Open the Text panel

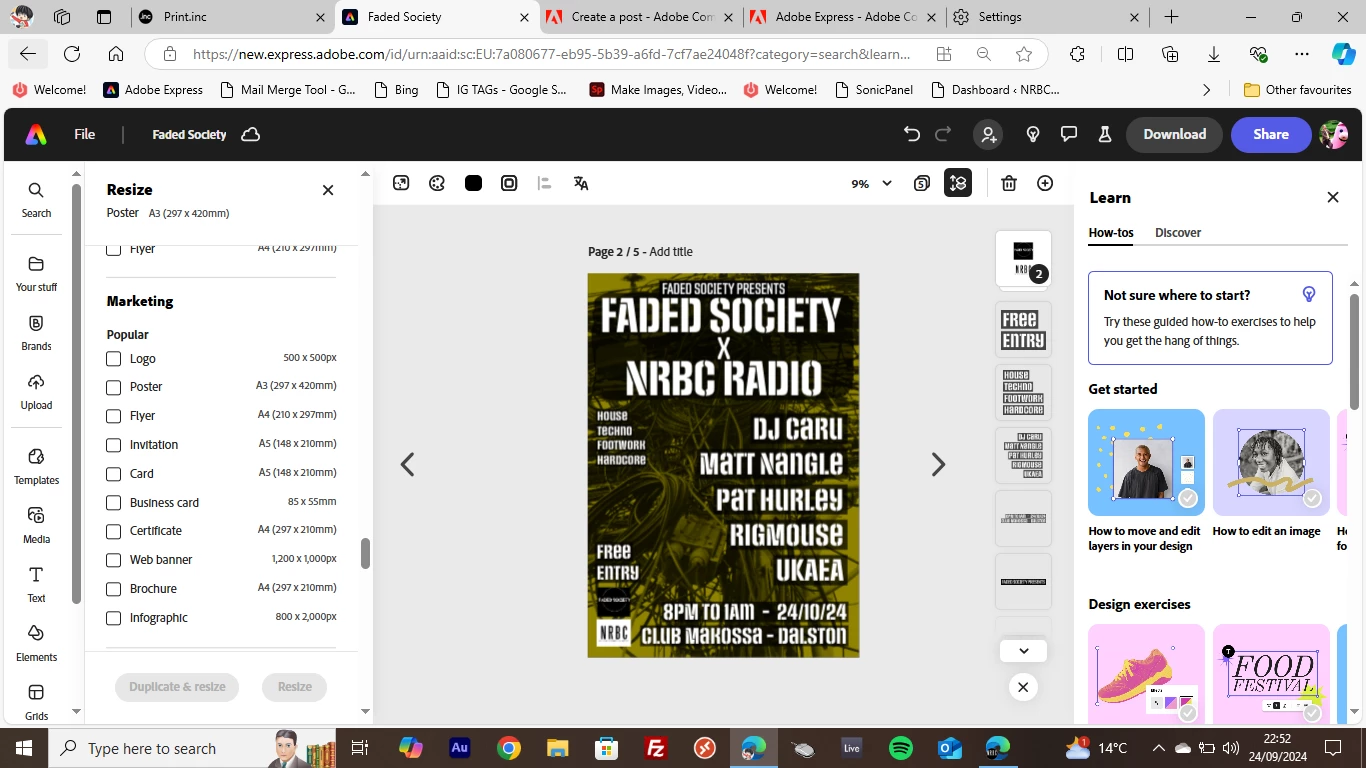tap(36, 585)
